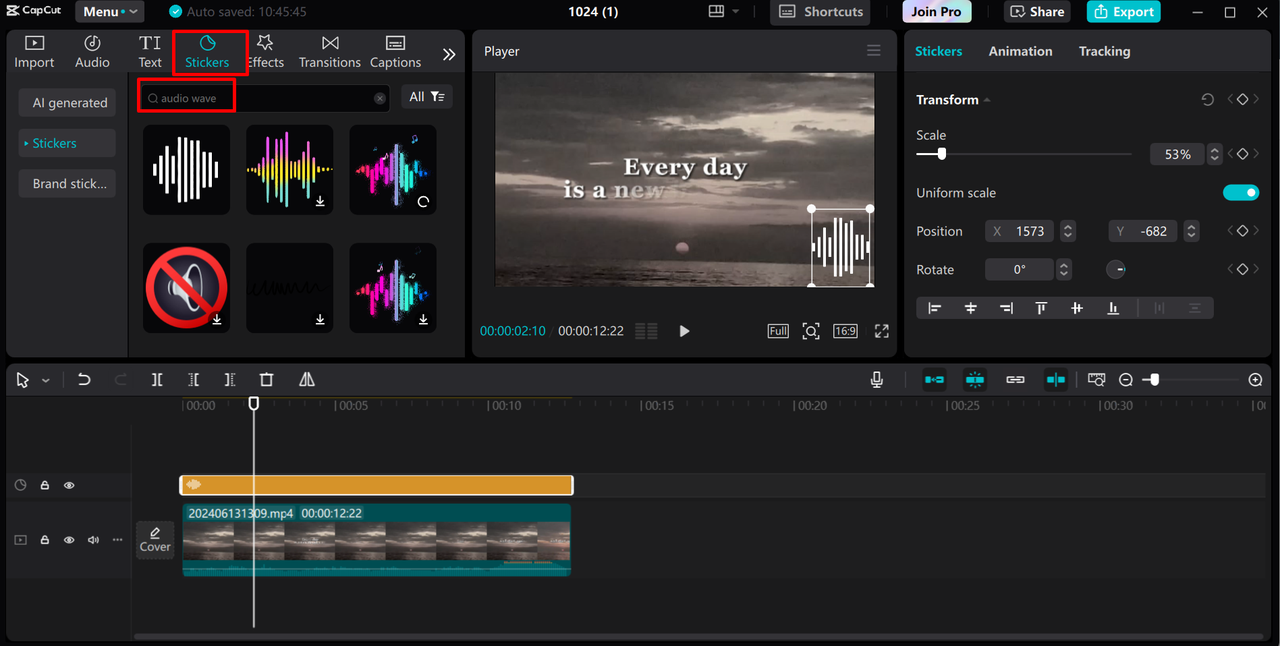Open the layout switcher dropdown
1280x646 pixels.
[724, 12]
